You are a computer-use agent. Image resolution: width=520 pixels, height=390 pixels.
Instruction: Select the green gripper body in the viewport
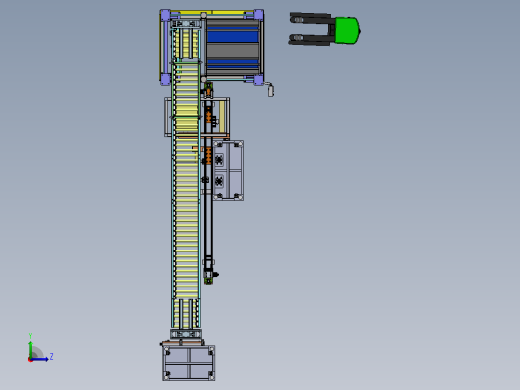coord(347,31)
